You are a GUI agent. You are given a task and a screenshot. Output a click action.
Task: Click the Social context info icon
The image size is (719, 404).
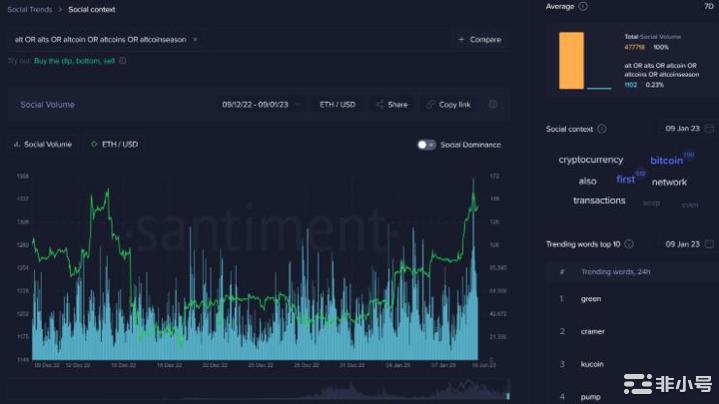(x=602, y=129)
